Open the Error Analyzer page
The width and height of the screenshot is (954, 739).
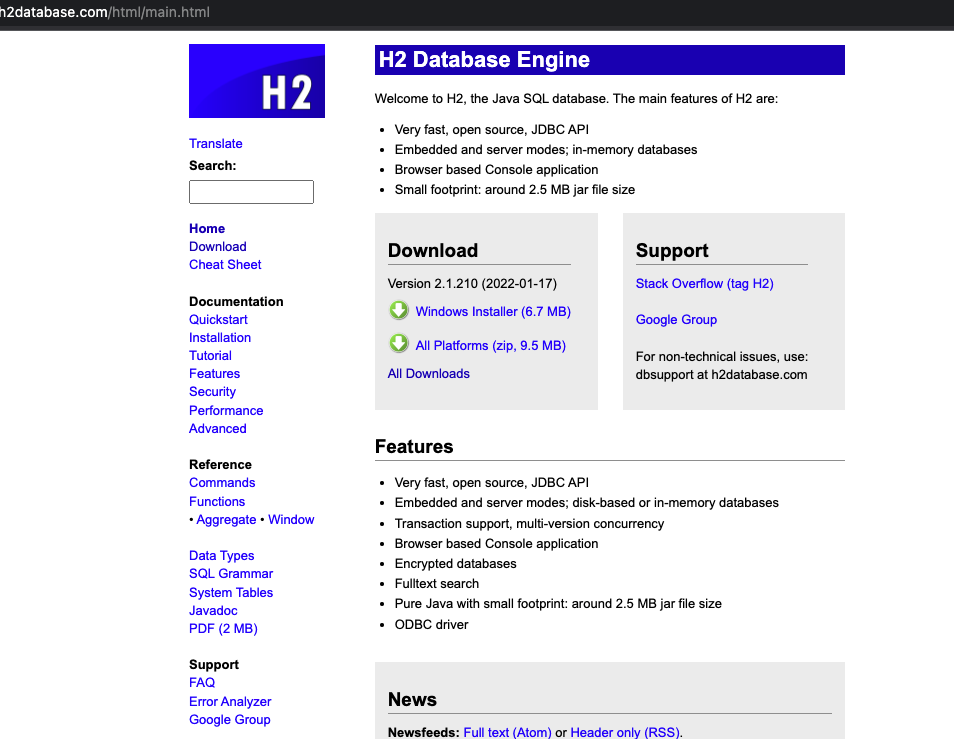point(230,702)
